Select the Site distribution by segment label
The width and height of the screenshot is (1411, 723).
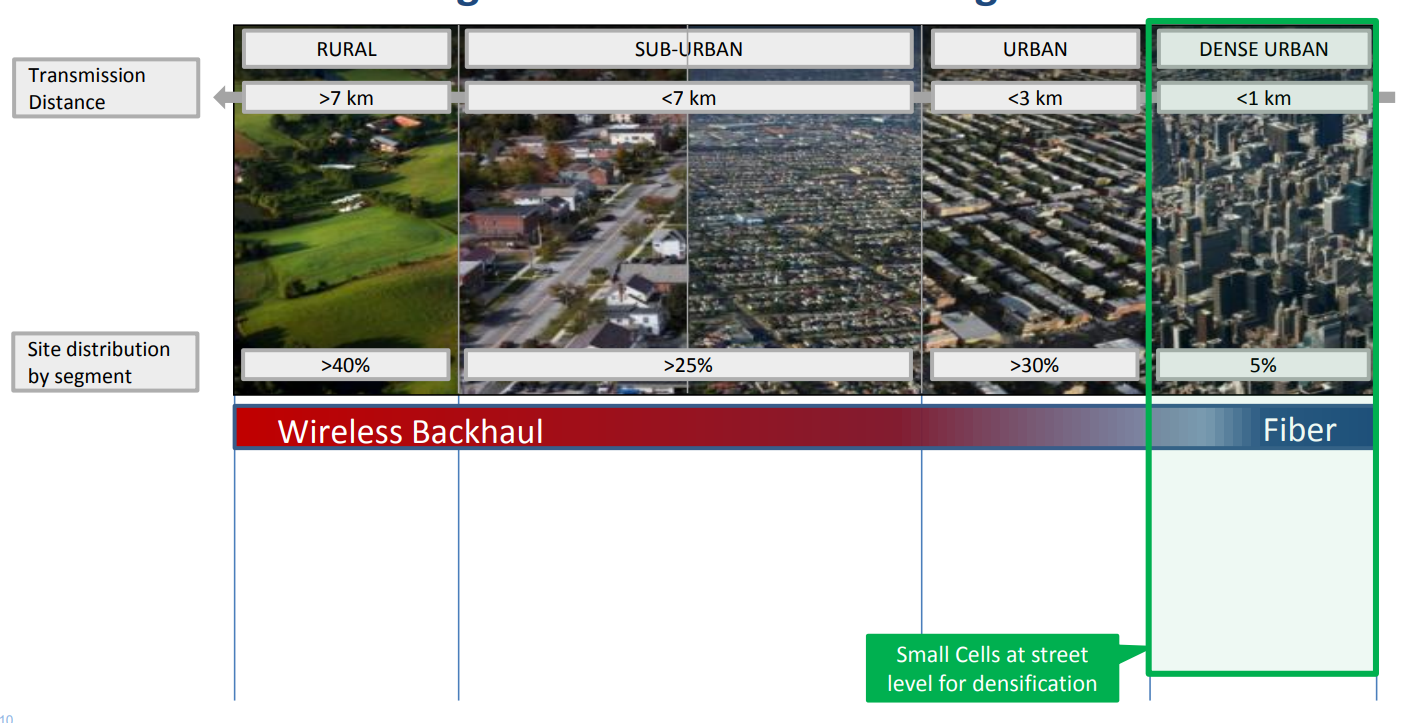pos(106,362)
